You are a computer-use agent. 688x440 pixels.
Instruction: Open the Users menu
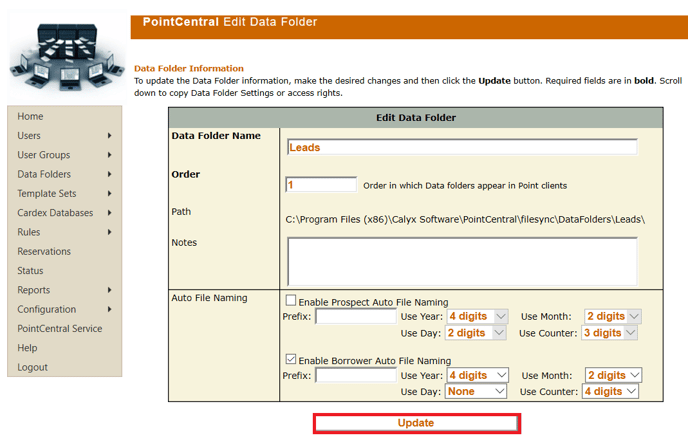(29, 136)
